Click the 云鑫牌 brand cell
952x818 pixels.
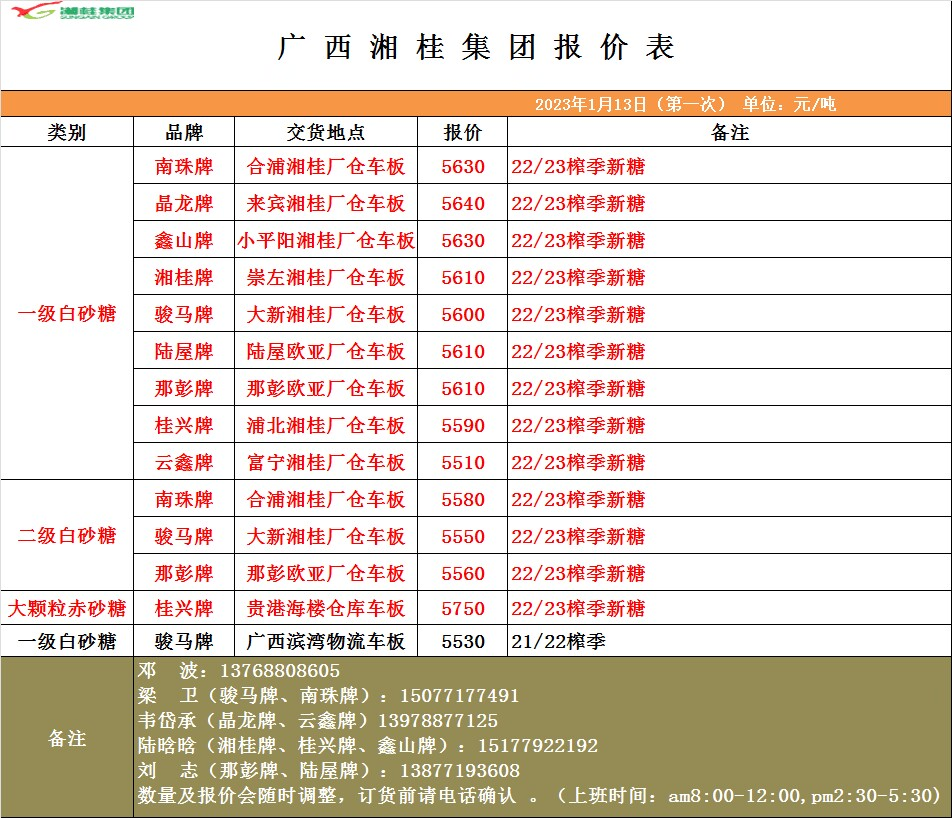(x=184, y=463)
